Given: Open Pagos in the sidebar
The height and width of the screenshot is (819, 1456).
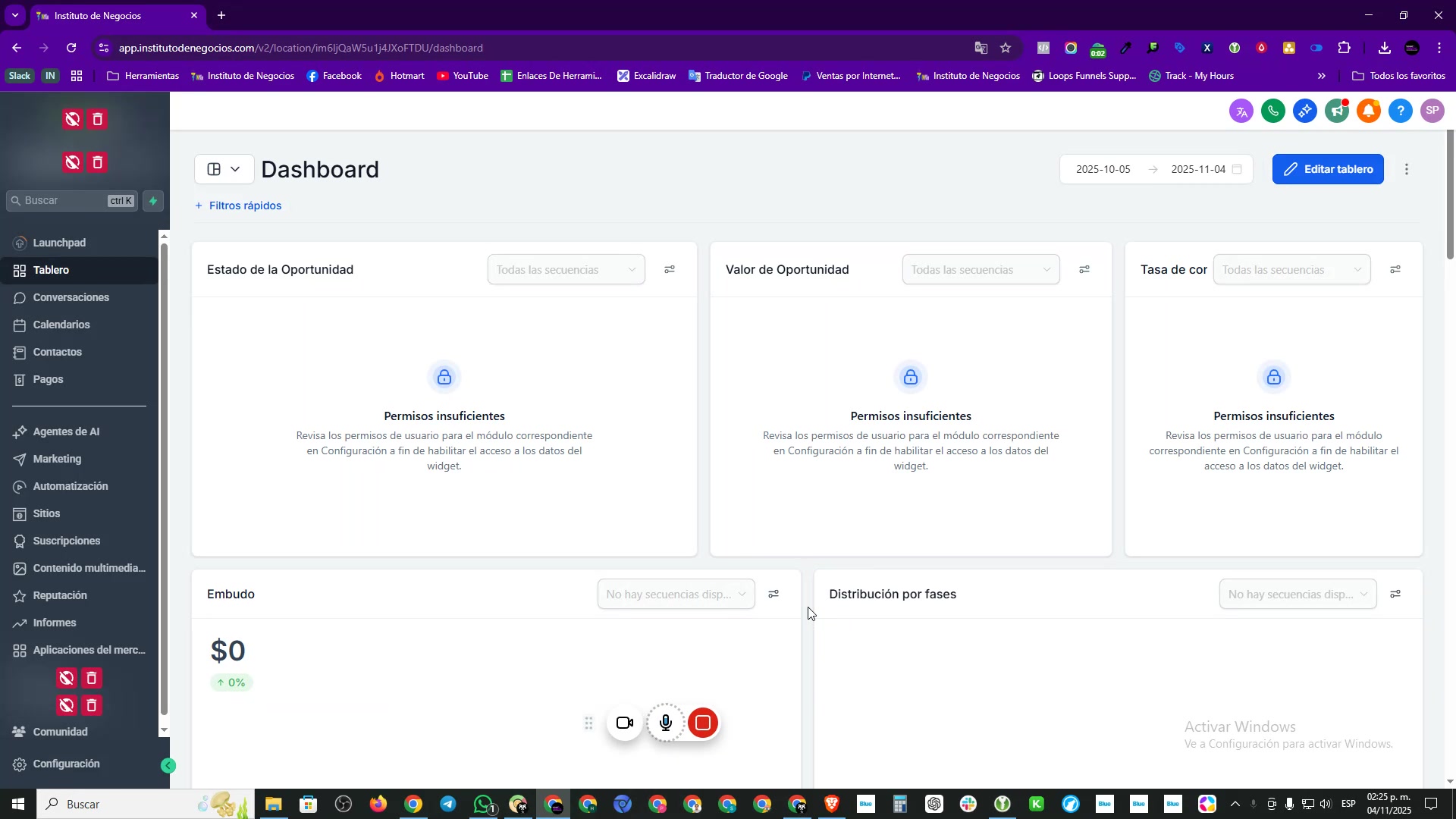Looking at the screenshot, I should [49, 379].
